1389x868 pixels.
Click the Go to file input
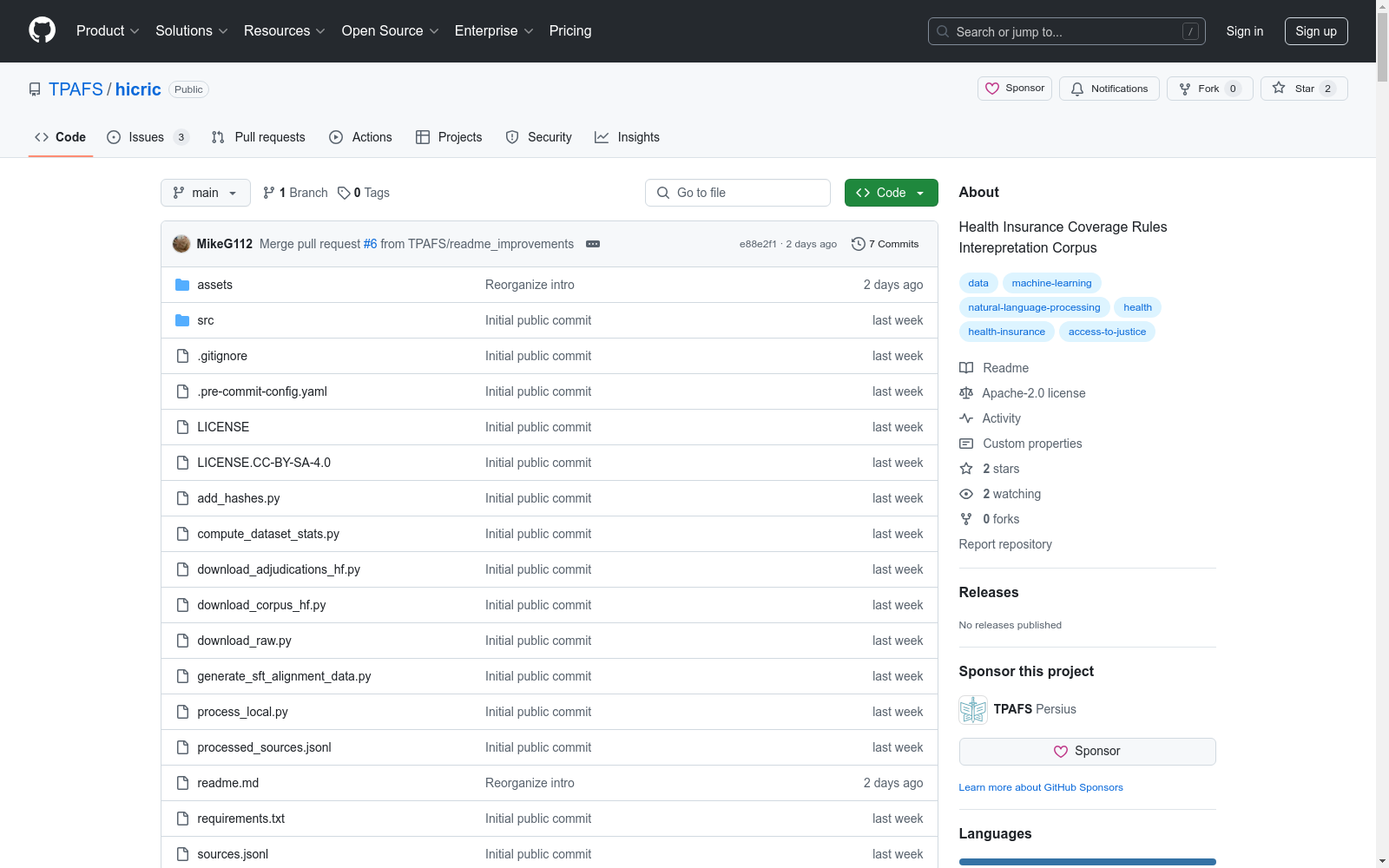(738, 193)
